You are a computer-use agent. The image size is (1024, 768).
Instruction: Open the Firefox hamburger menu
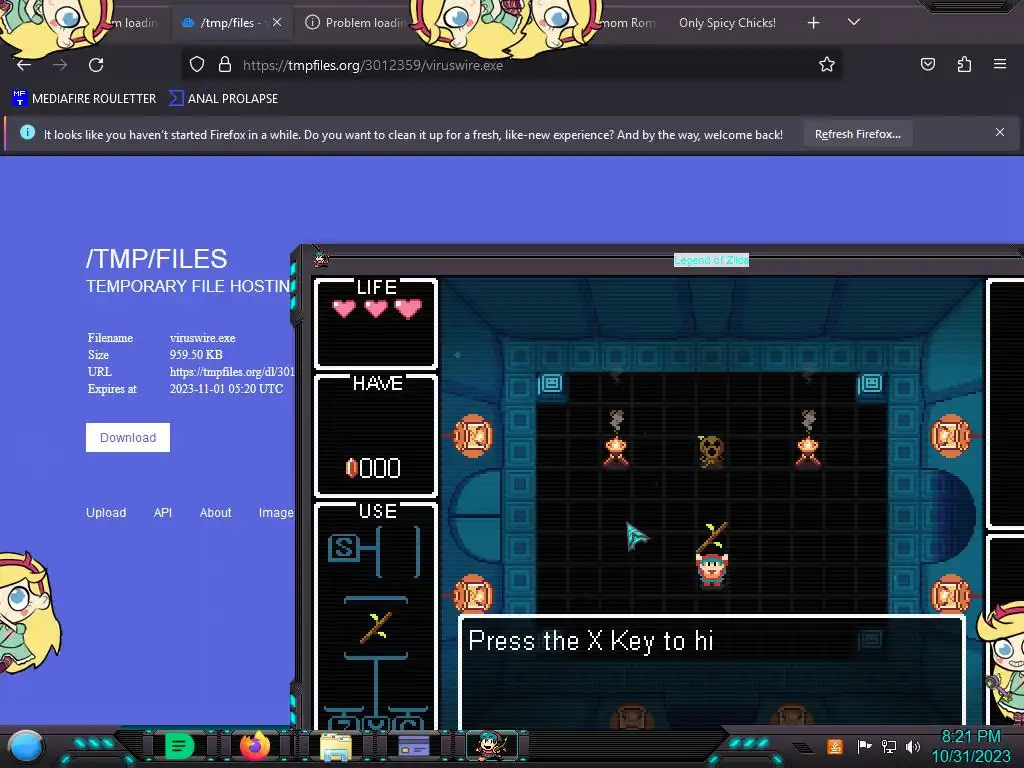(x=1000, y=64)
